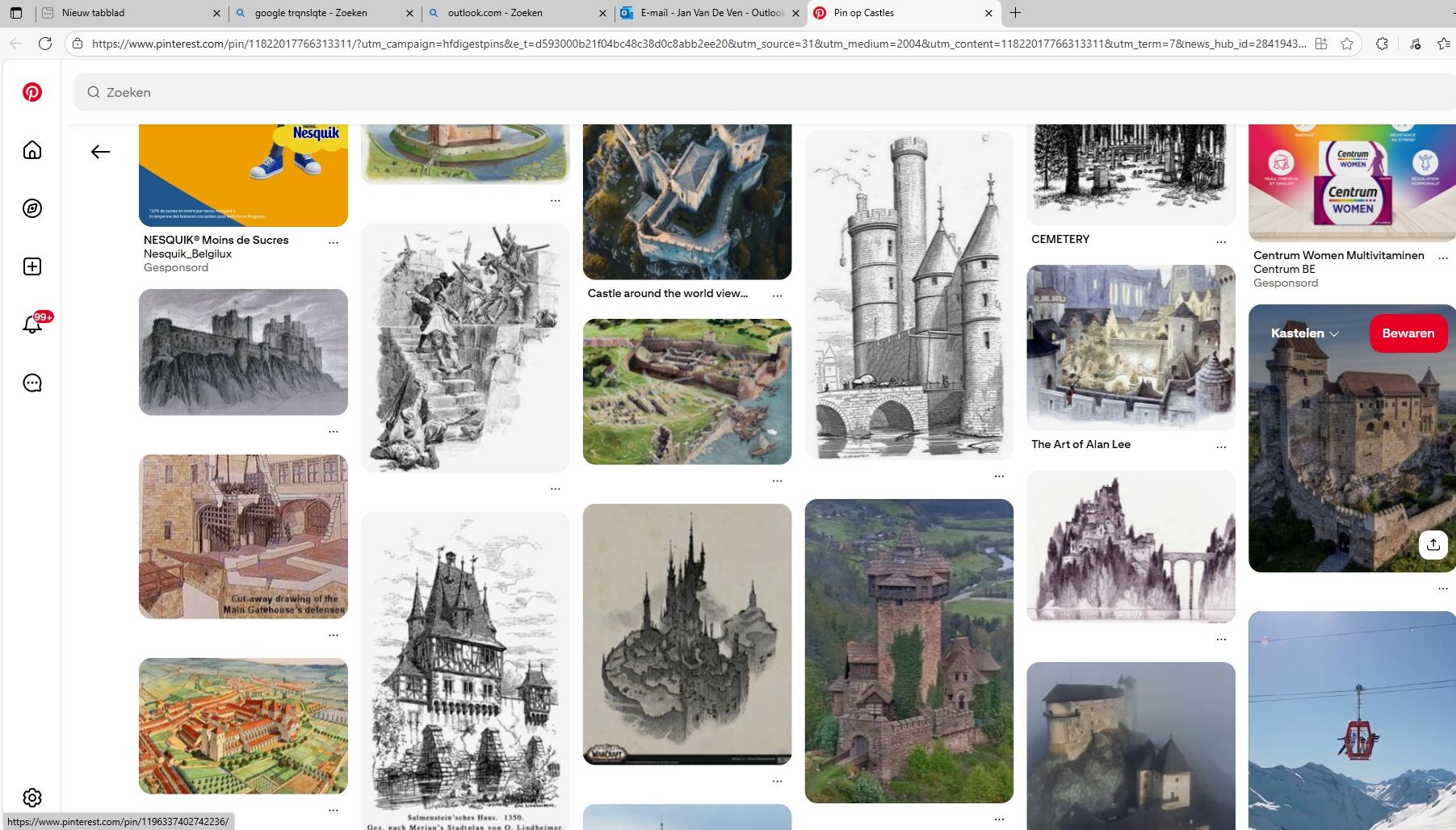The width and height of the screenshot is (1456, 830).
Task: Open the Warcraft floating castle pin image
Action: pyautogui.click(x=687, y=634)
